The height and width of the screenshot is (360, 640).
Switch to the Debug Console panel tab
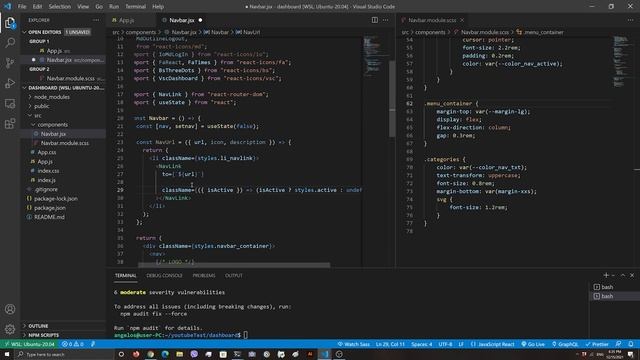point(164,276)
